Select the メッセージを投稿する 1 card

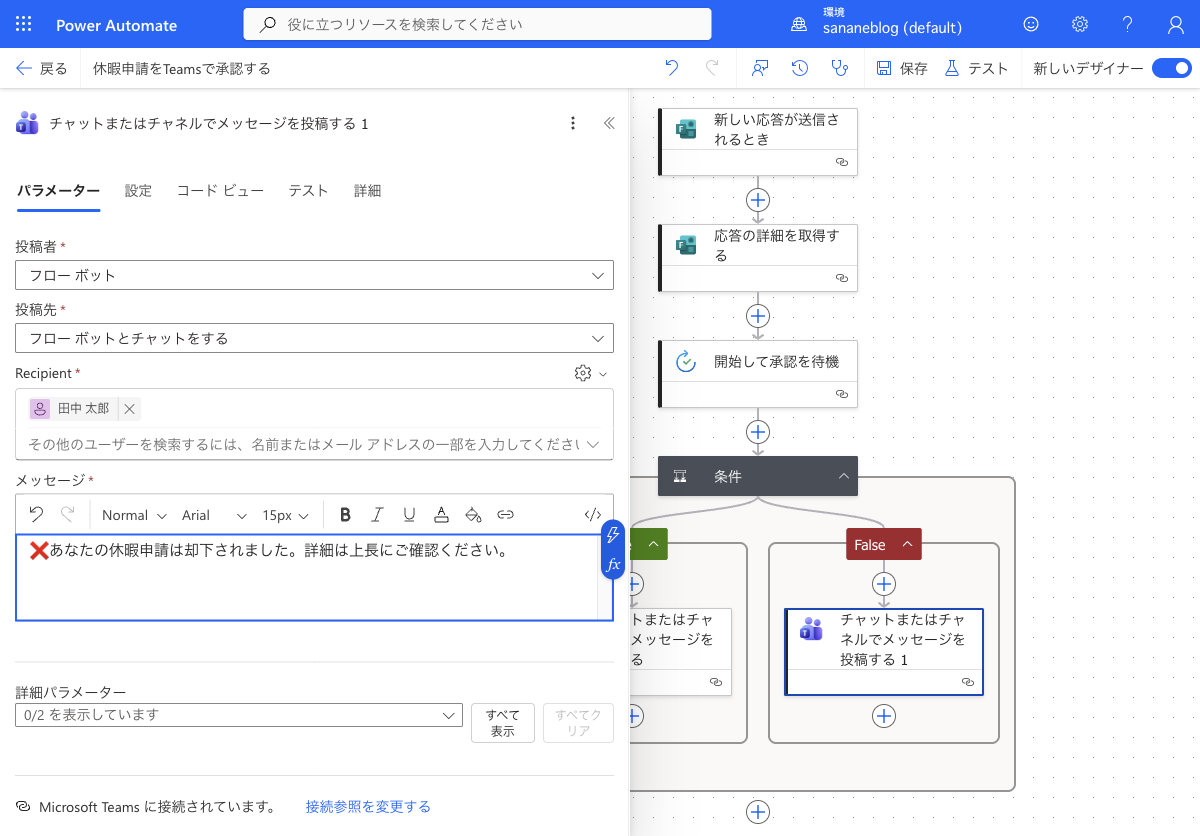884,651
